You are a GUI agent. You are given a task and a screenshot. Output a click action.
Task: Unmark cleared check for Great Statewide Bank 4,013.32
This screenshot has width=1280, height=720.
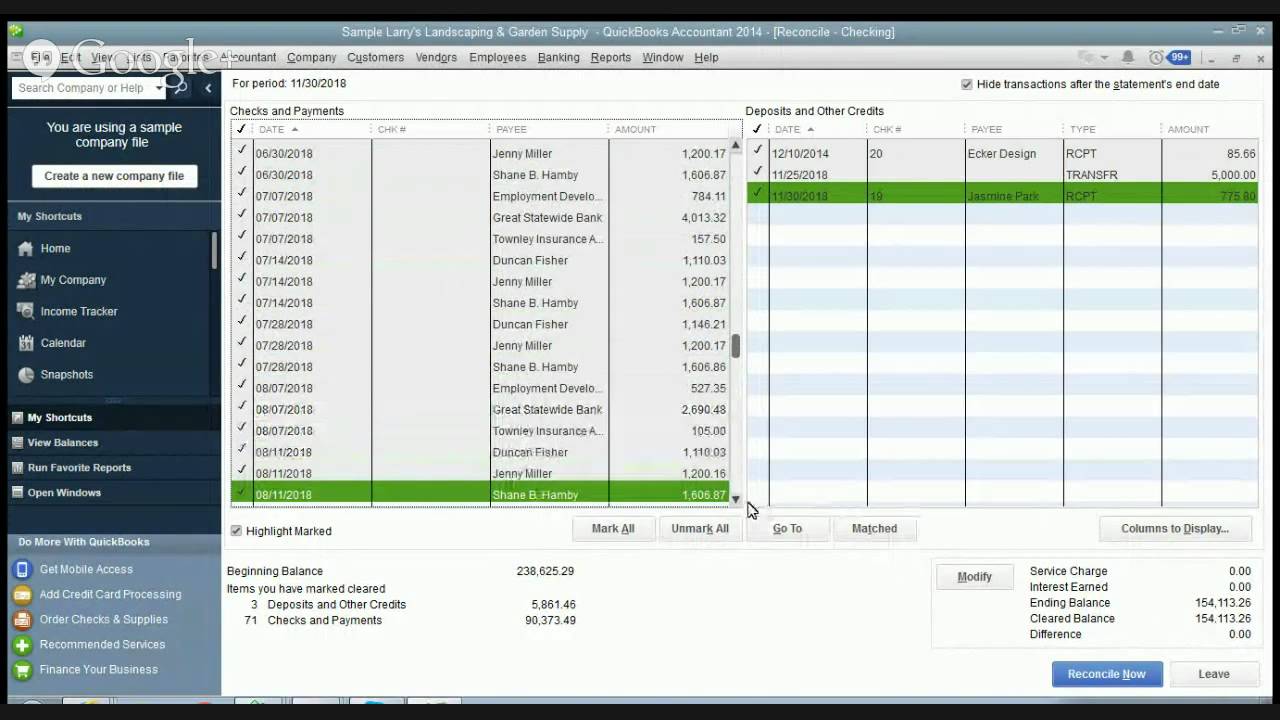coord(241,217)
